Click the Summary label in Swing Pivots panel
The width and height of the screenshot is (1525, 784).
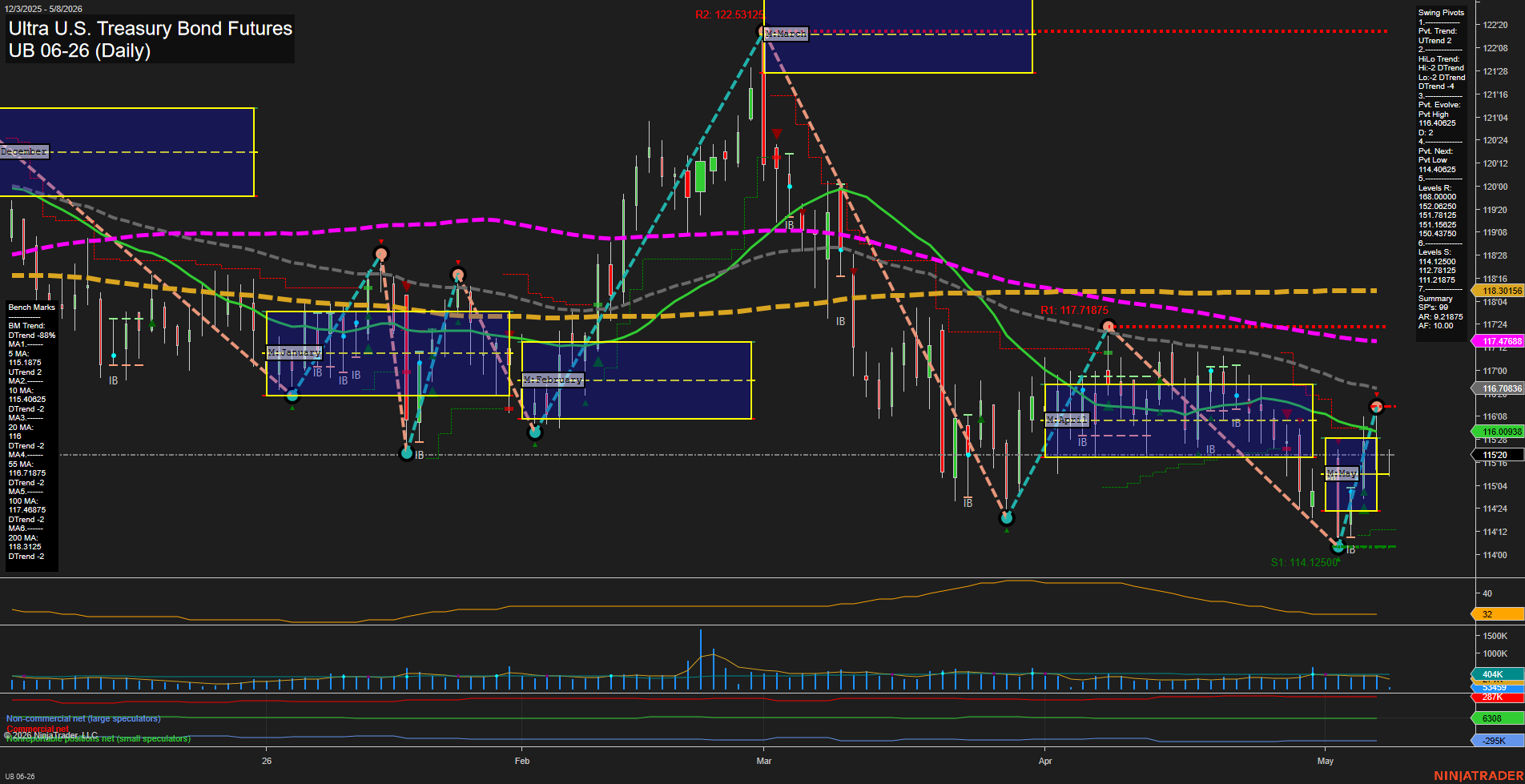pos(1435,299)
